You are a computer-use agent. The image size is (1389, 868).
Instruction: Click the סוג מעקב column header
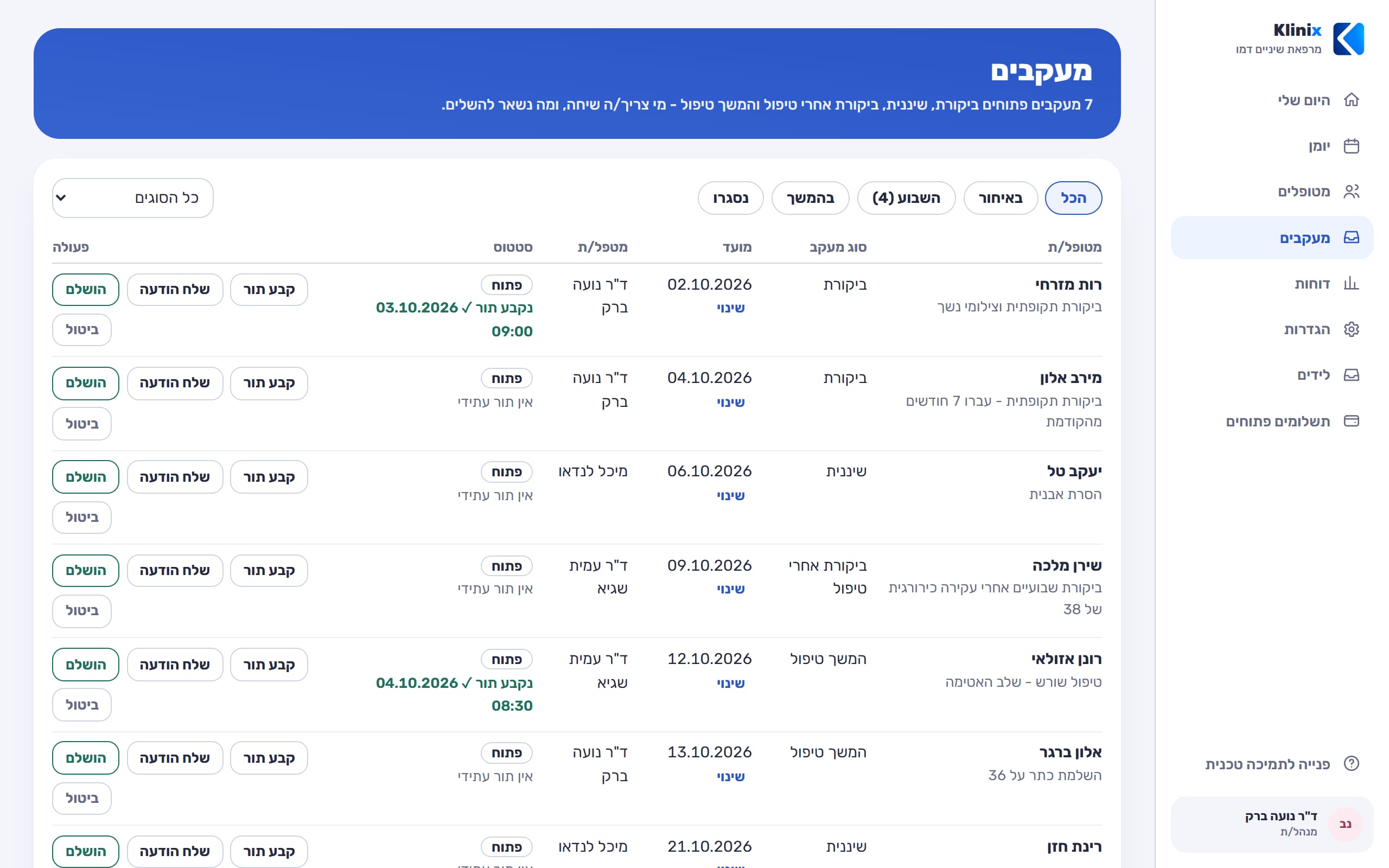pyautogui.click(x=838, y=247)
